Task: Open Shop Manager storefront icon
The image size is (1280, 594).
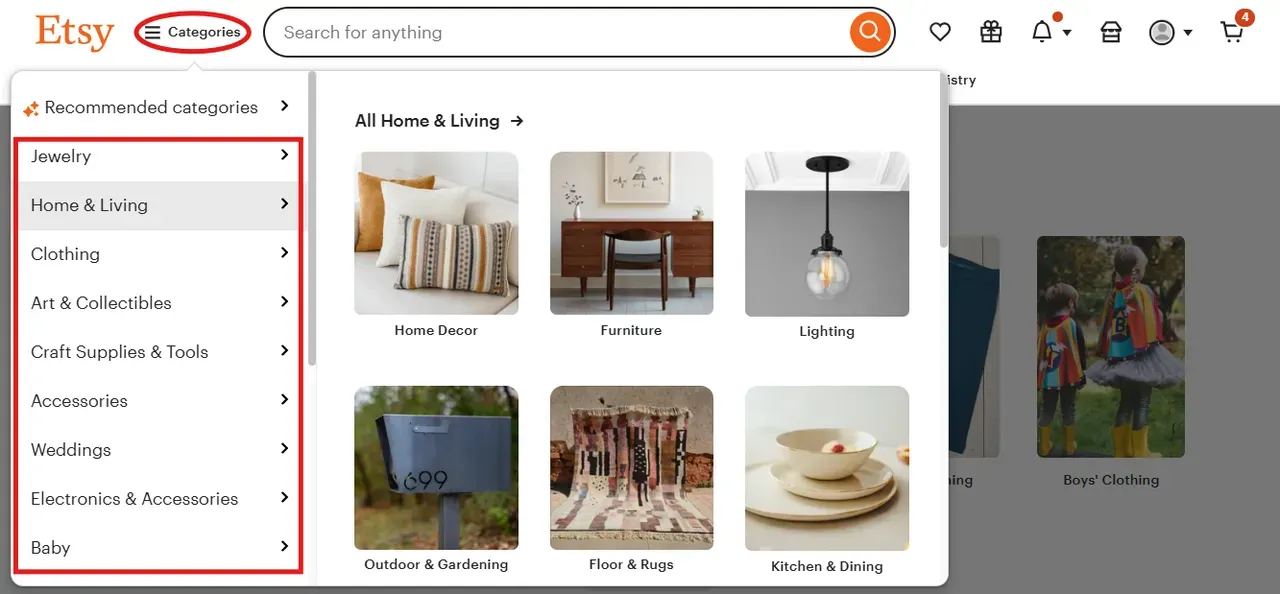Action: [1111, 32]
